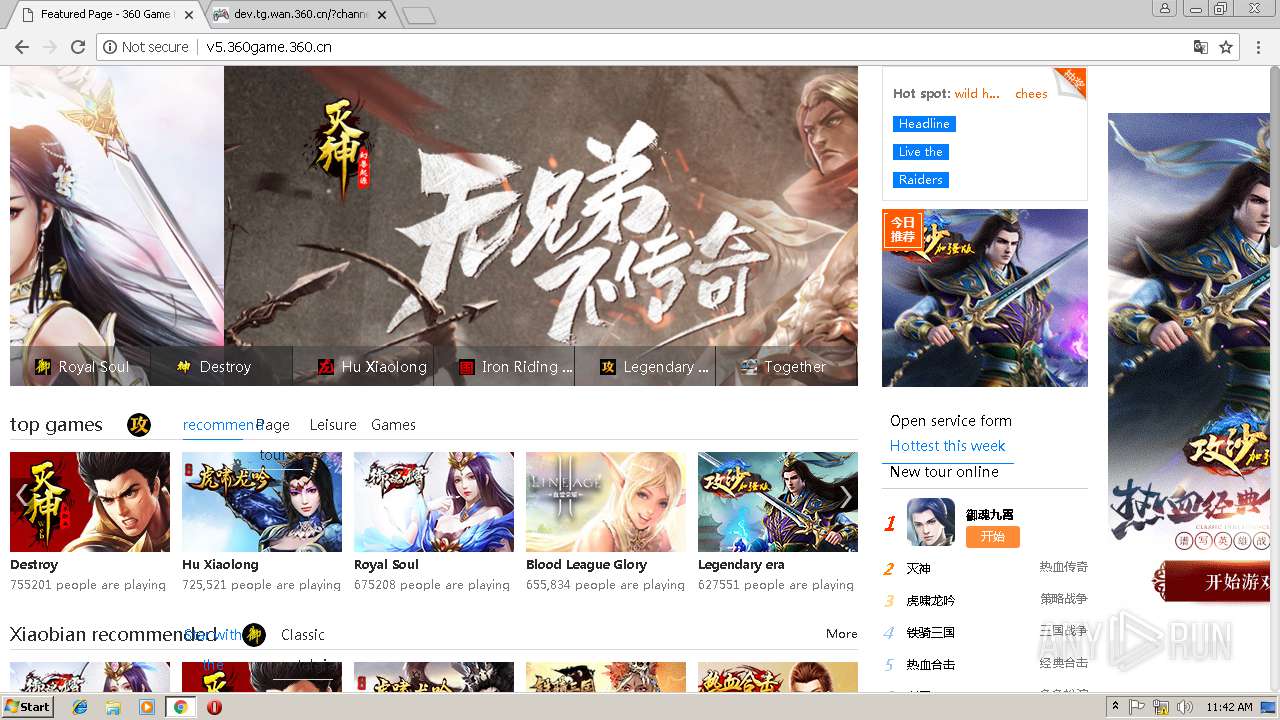Viewport: 1280px width, 720px height.
Task: Switch to the New tour online tab
Action: pos(944,472)
